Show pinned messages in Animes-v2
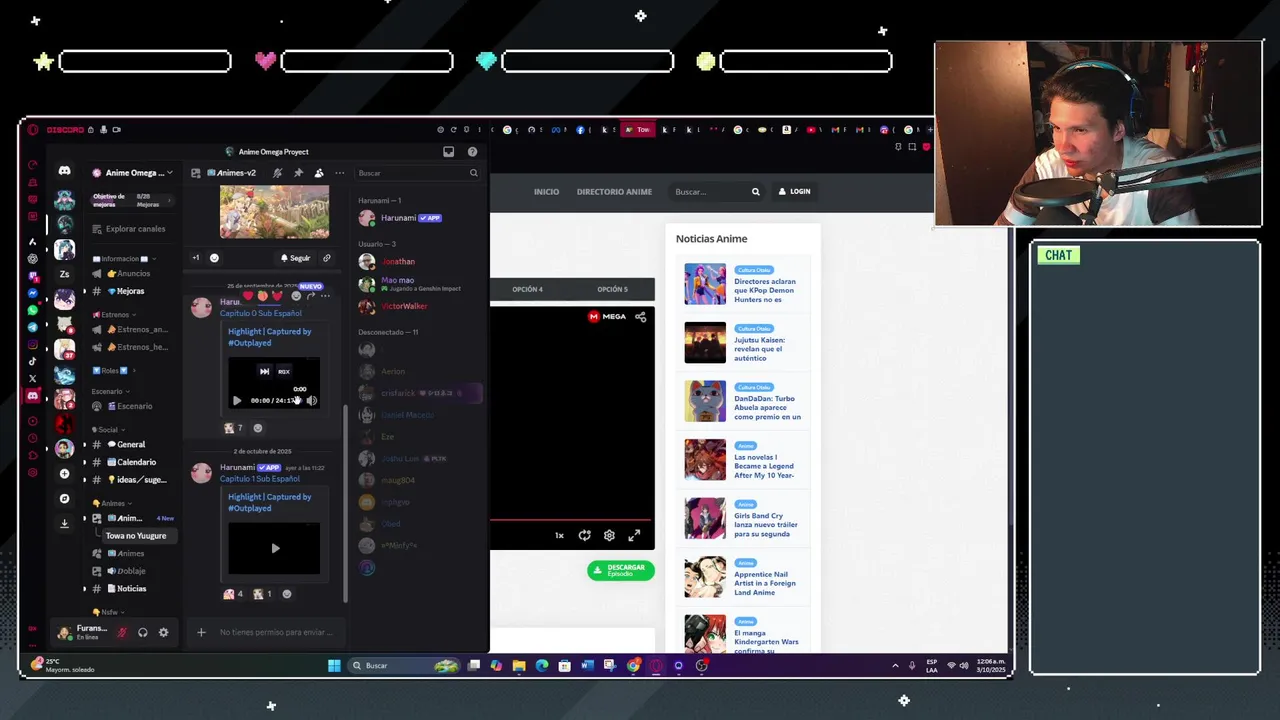Screen dimensions: 1280x720 coord(298,173)
